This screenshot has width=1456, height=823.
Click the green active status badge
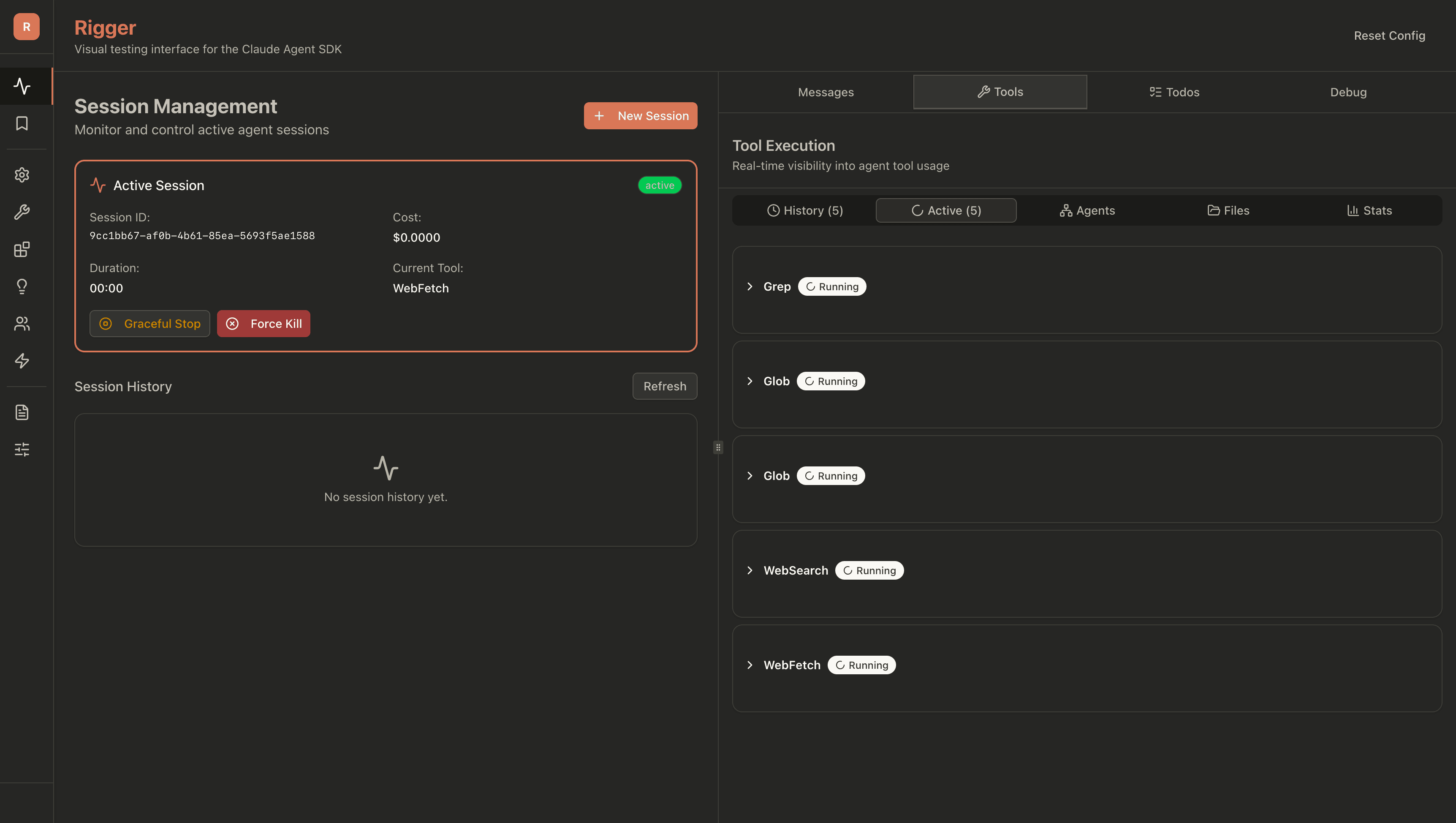pyautogui.click(x=660, y=185)
